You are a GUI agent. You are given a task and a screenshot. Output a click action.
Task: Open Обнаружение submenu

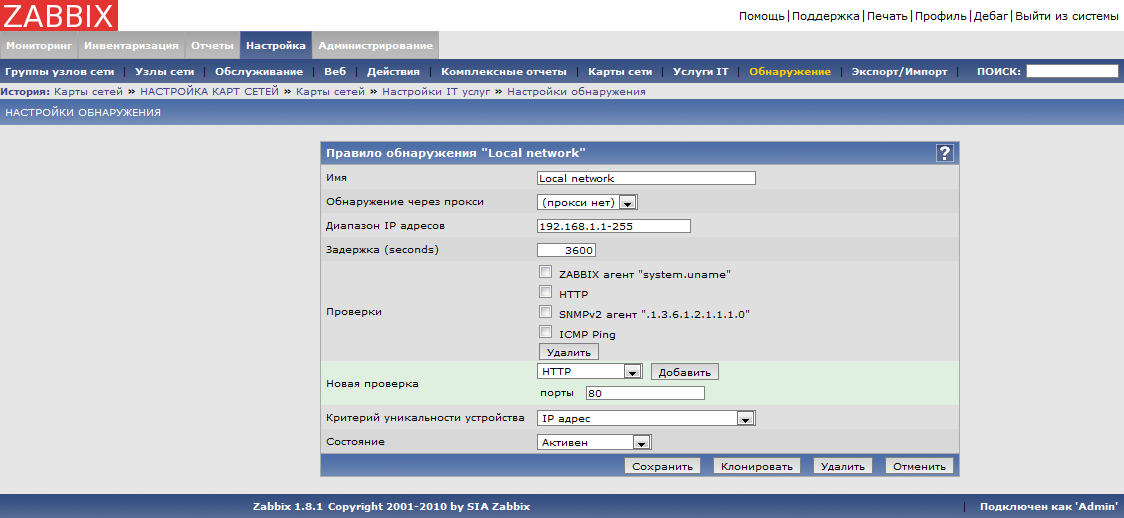click(x=790, y=72)
